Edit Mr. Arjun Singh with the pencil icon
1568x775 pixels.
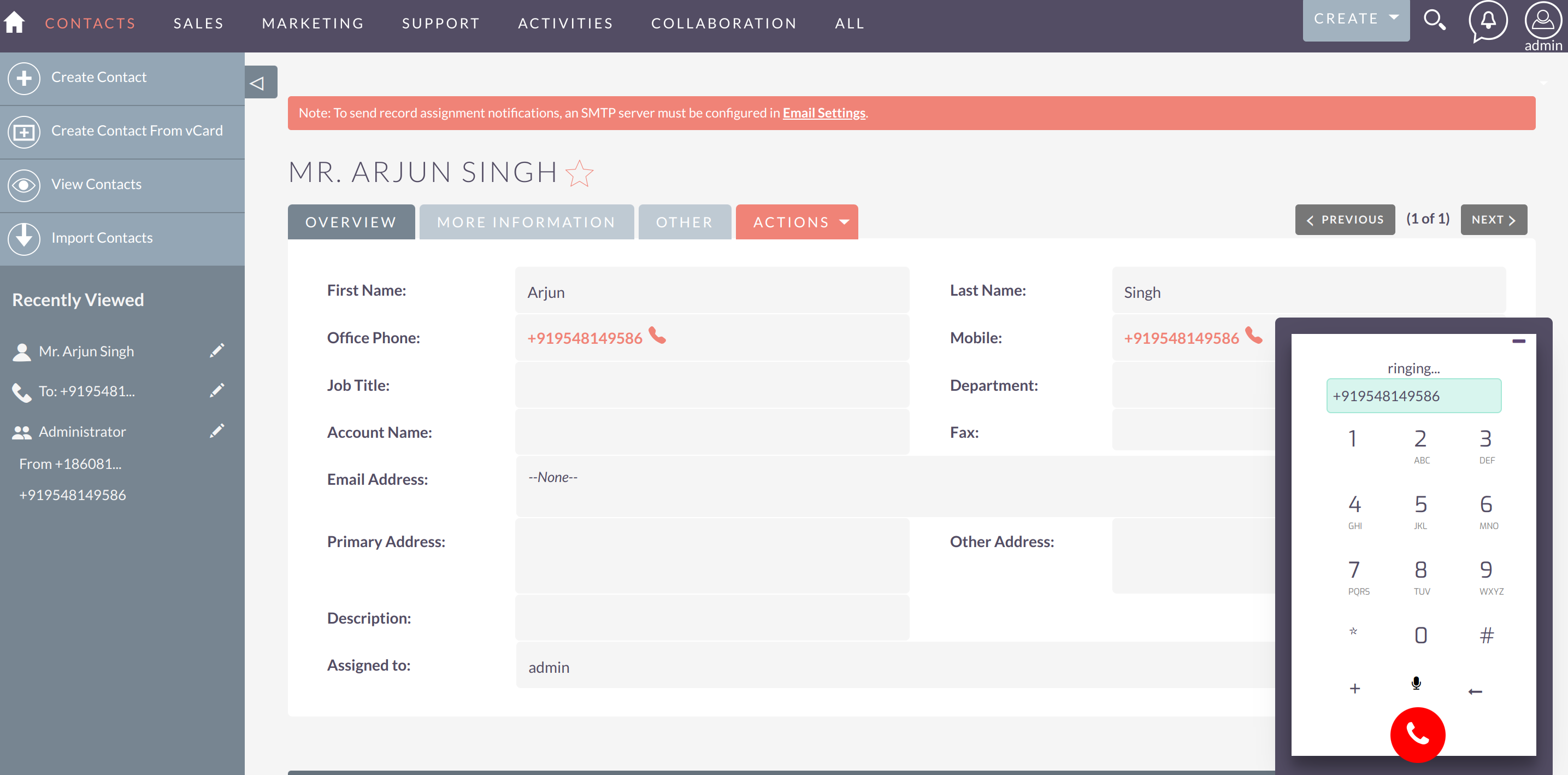pyautogui.click(x=217, y=350)
